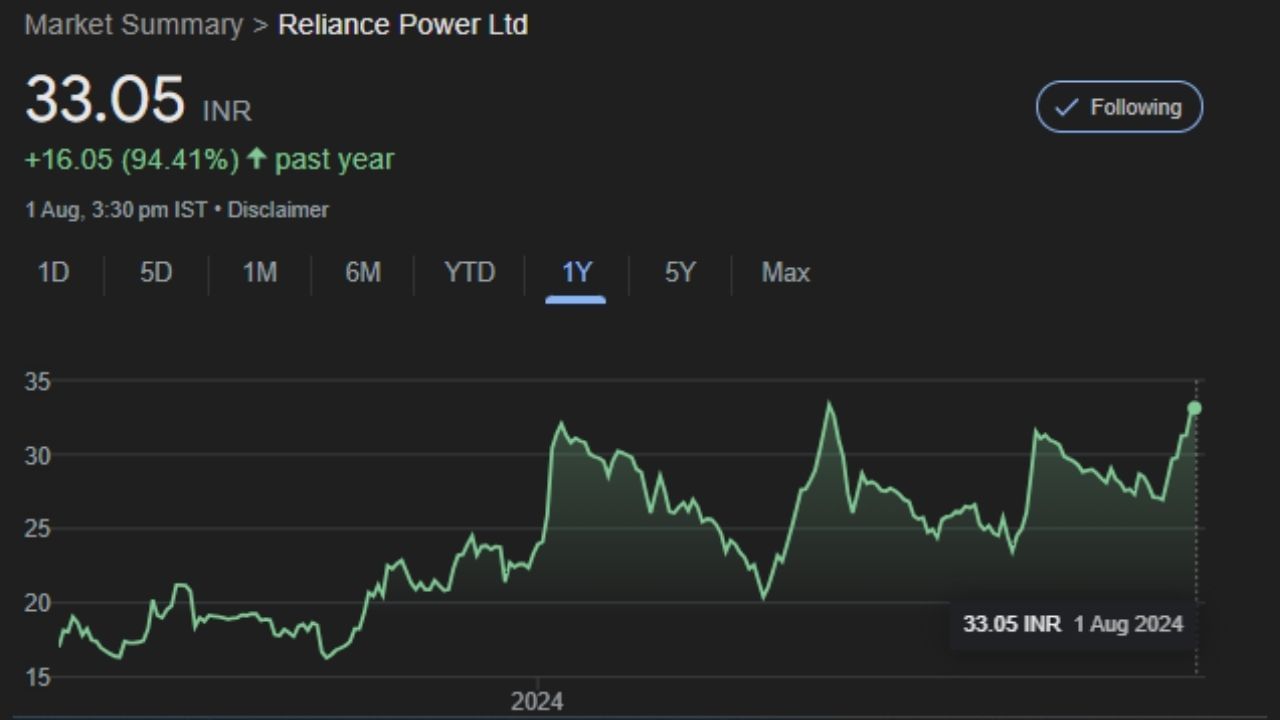Show the 5Y chart range
This screenshot has width=1280, height=720.
point(680,272)
